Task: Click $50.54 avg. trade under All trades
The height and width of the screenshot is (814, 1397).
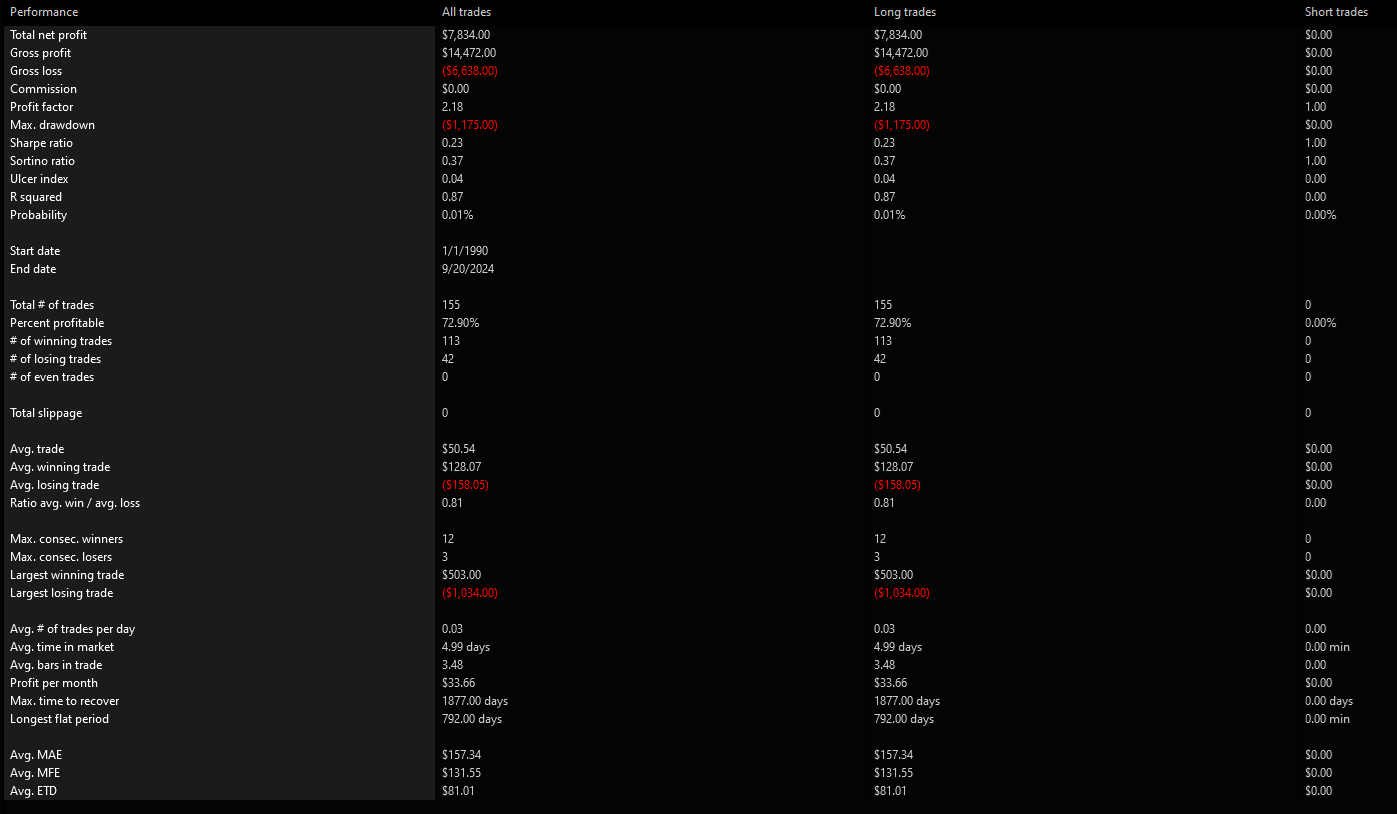Action: click(459, 449)
